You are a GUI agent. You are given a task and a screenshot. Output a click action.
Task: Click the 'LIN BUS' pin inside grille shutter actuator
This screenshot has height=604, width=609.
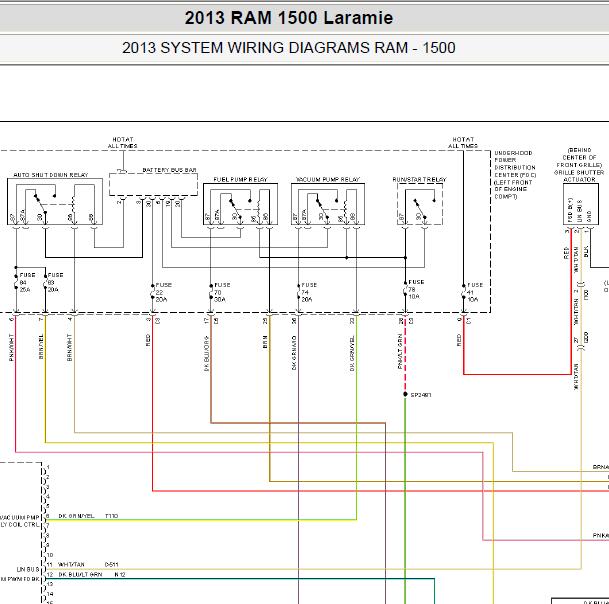pos(579,211)
